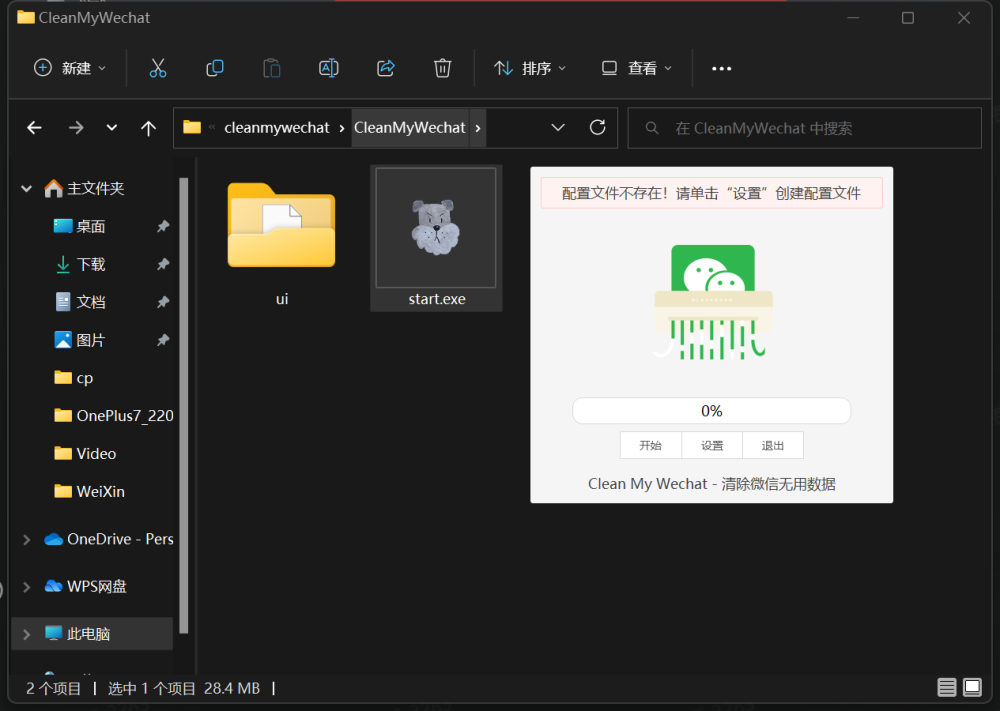Open the three-dot more options menu
The image size is (1000, 711).
pos(721,68)
